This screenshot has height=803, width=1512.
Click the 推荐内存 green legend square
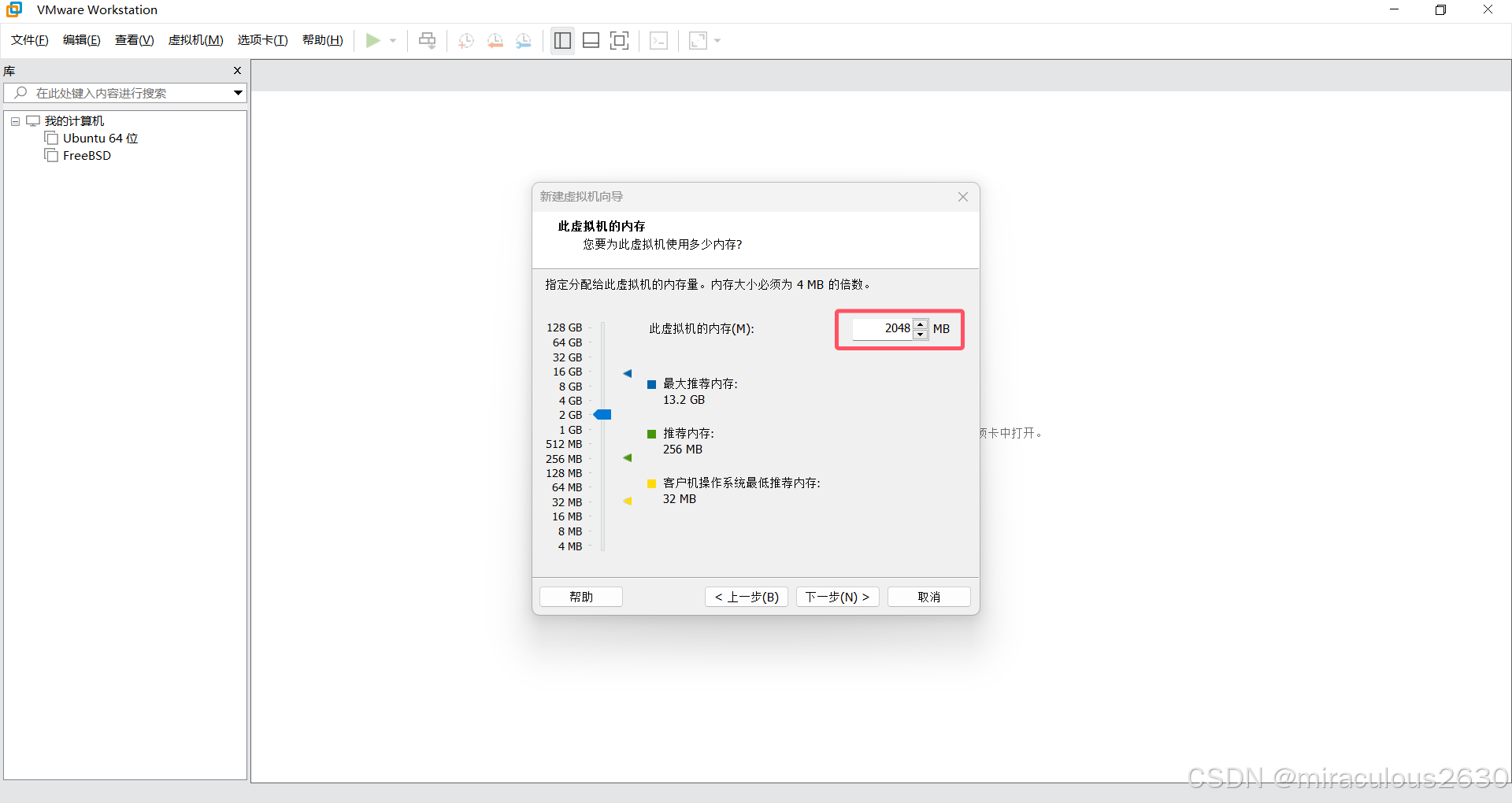(x=652, y=434)
